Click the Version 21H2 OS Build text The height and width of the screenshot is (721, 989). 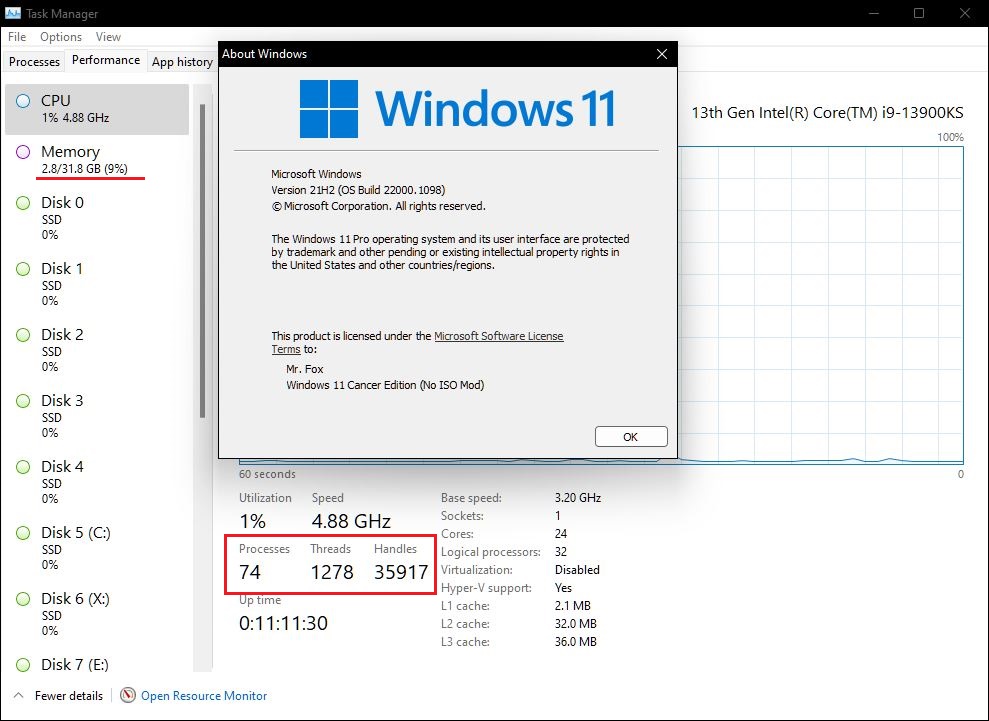coord(358,190)
